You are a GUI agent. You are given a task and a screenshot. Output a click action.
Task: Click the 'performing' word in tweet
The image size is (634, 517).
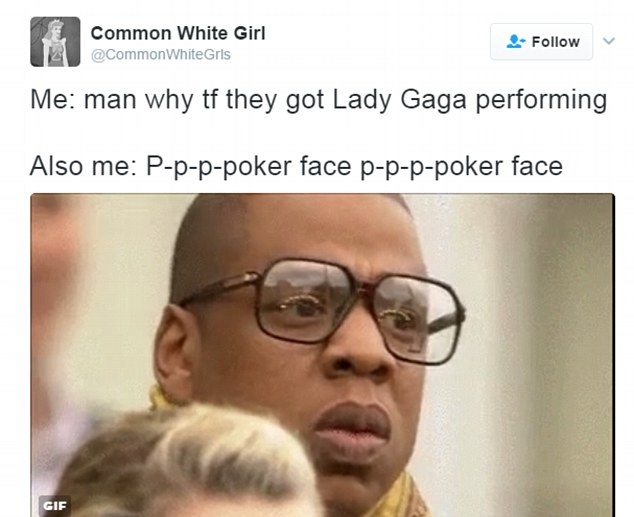541,101
